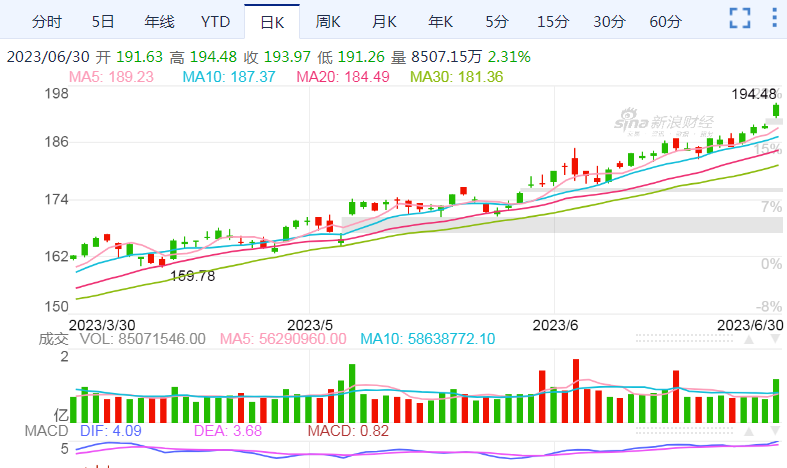Click the 194.48 peak label on the chart

tap(754, 94)
